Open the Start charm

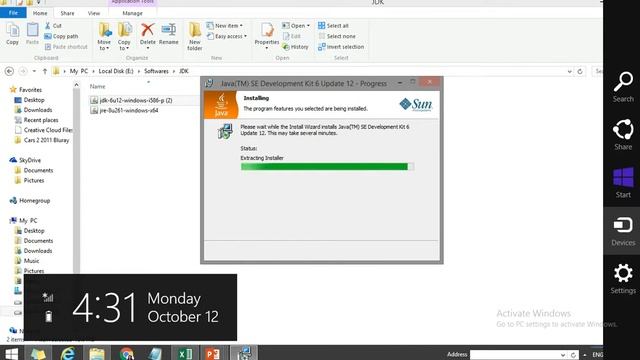pos(623,182)
